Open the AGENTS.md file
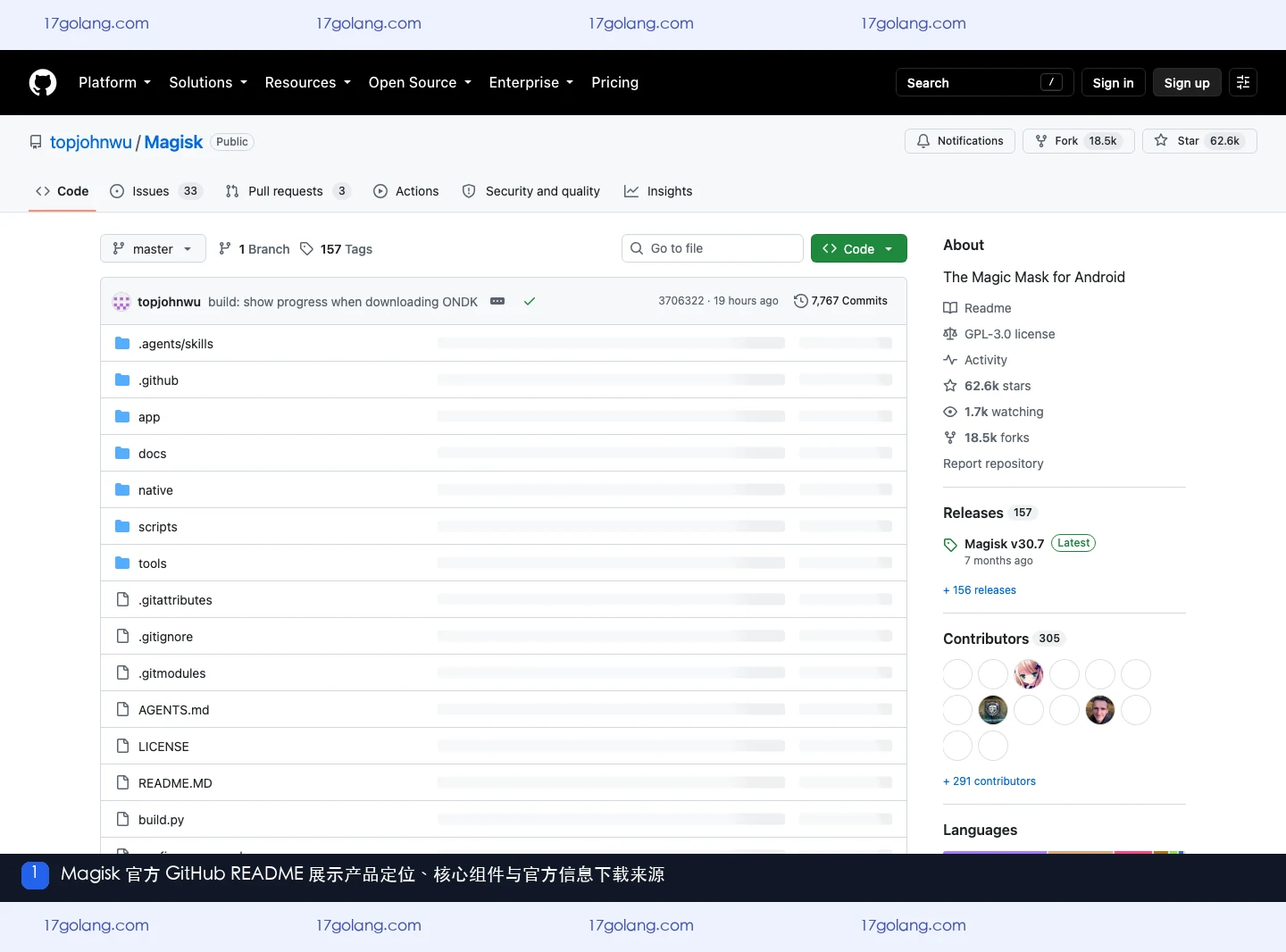 point(173,710)
